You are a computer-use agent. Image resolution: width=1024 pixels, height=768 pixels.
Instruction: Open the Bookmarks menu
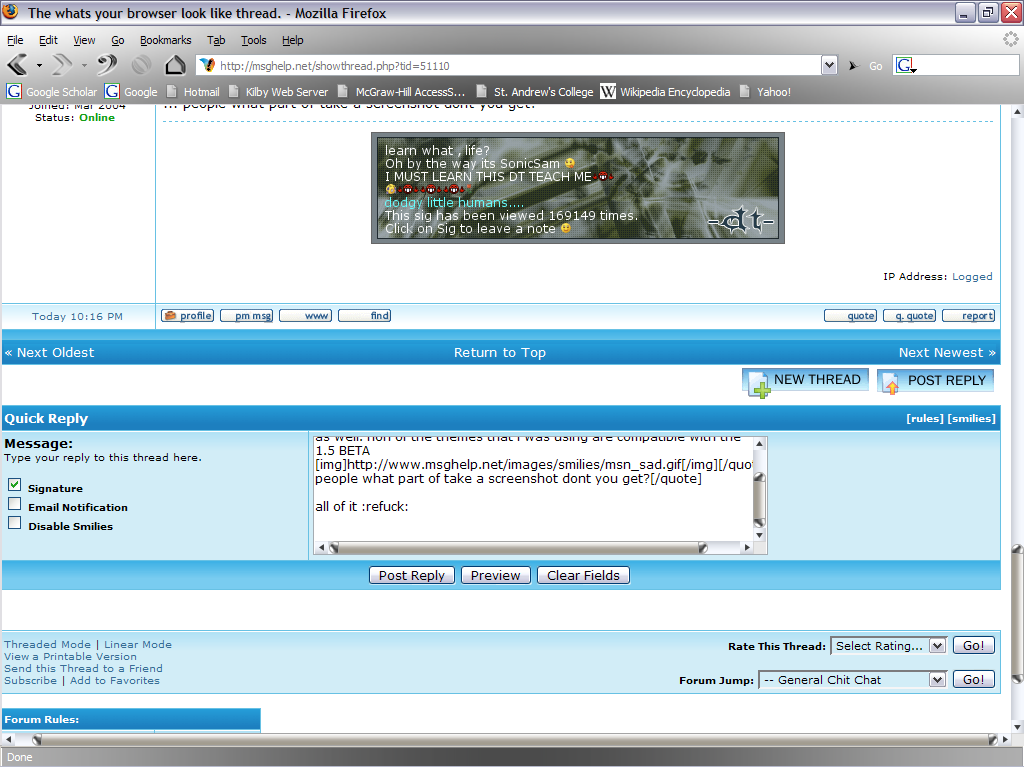[x=166, y=40]
